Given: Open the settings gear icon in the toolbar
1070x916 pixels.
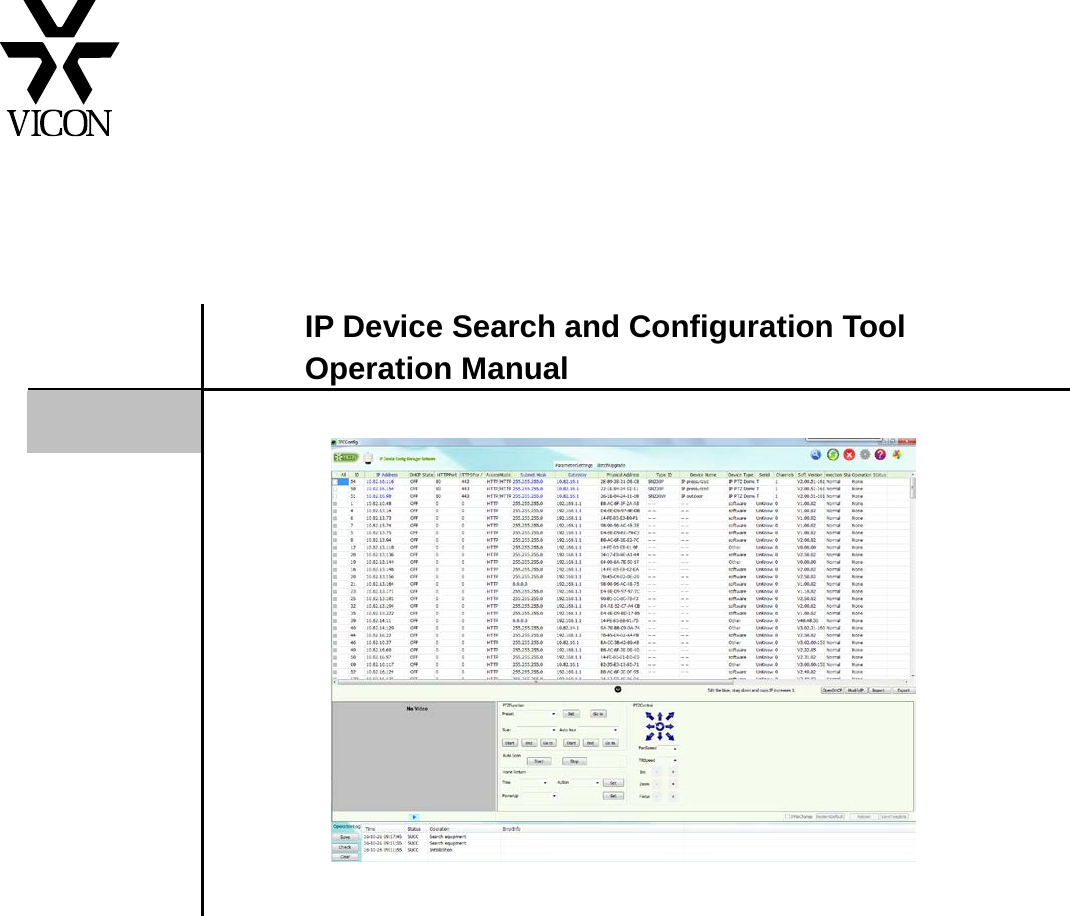Looking at the screenshot, I should [866, 454].
